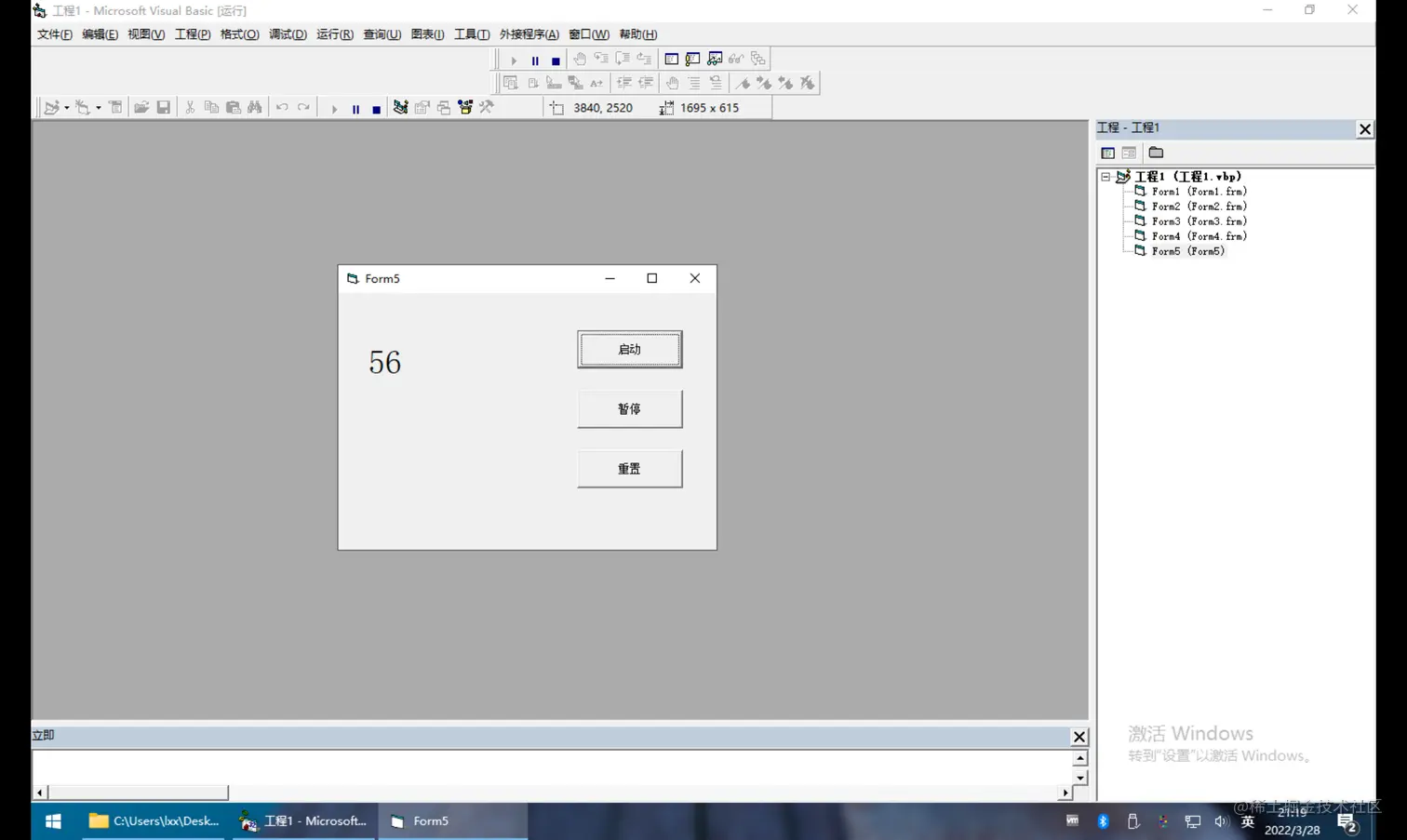Screen dimensions: 1407x840
Task: Click the Add Form icon
Action: 83,108
